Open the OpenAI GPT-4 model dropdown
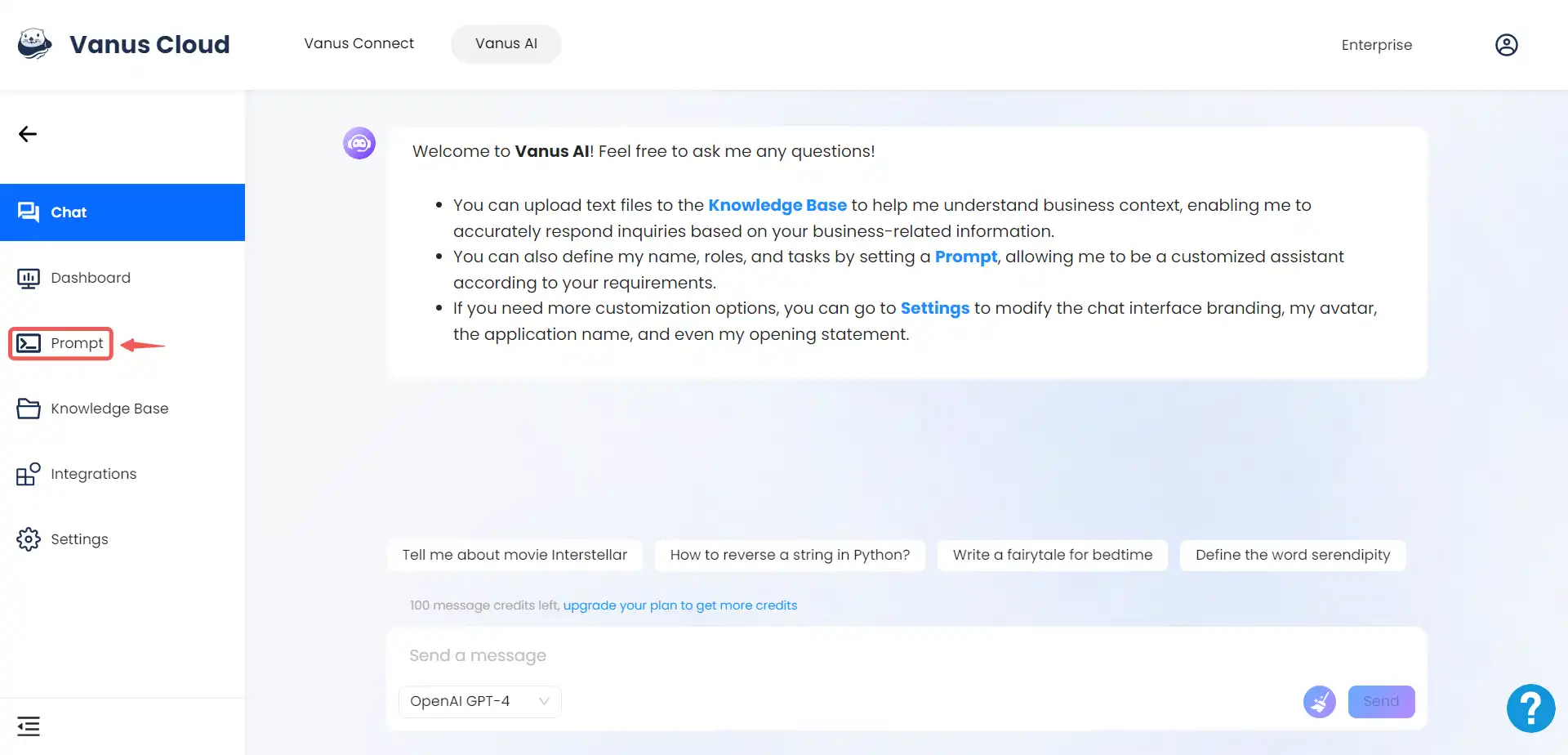1568x755 pixels. [479, 701]
